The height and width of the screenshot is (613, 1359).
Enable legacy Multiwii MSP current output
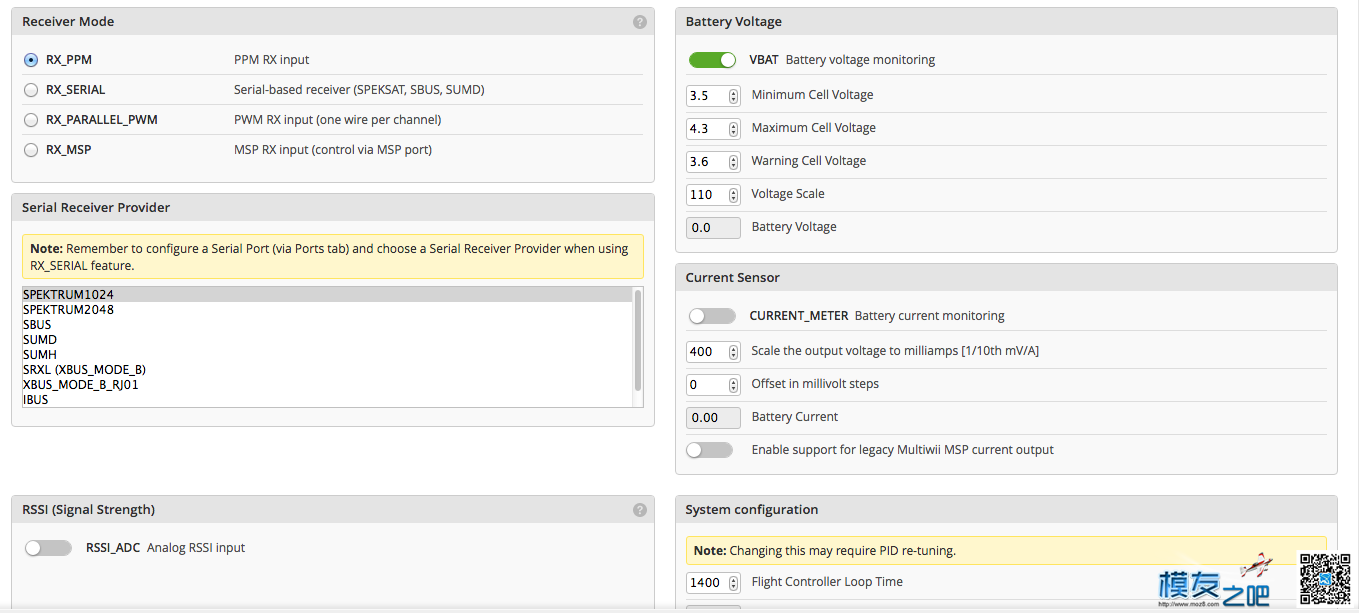click(710, 450)
